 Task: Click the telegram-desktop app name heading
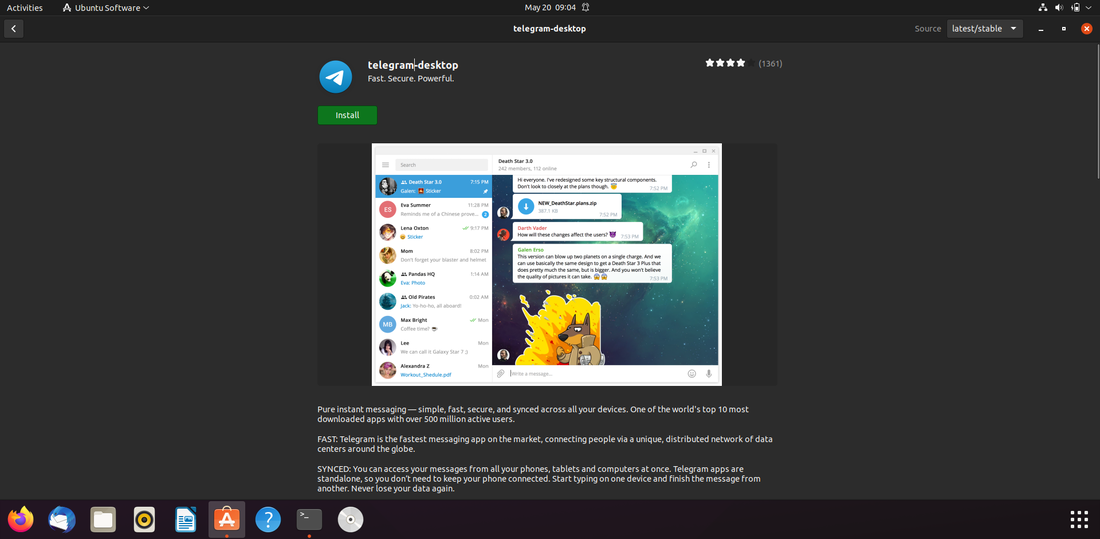click(413, 65)
